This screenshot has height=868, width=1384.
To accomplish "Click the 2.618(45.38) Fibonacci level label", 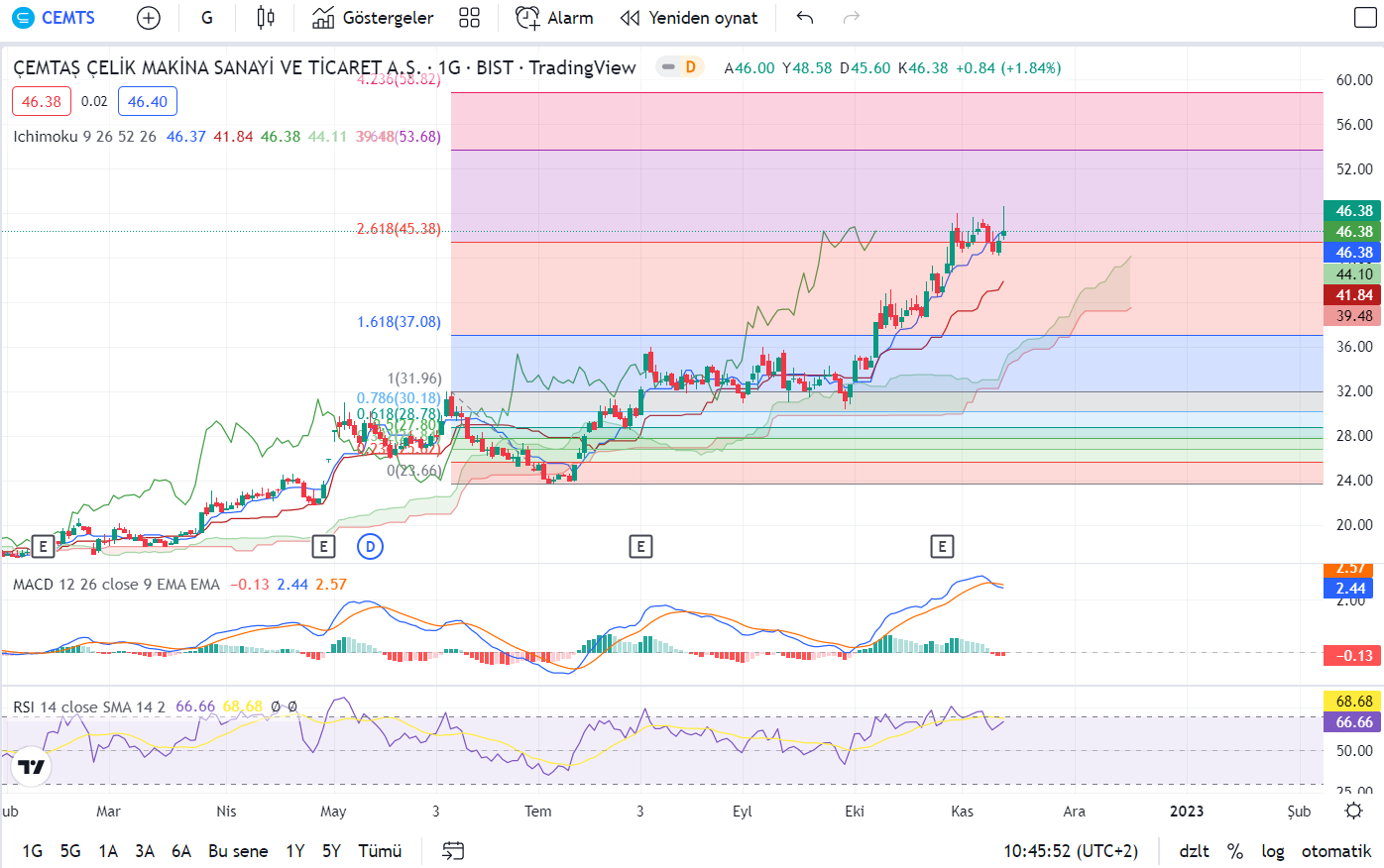I will (x=399, y=229).
